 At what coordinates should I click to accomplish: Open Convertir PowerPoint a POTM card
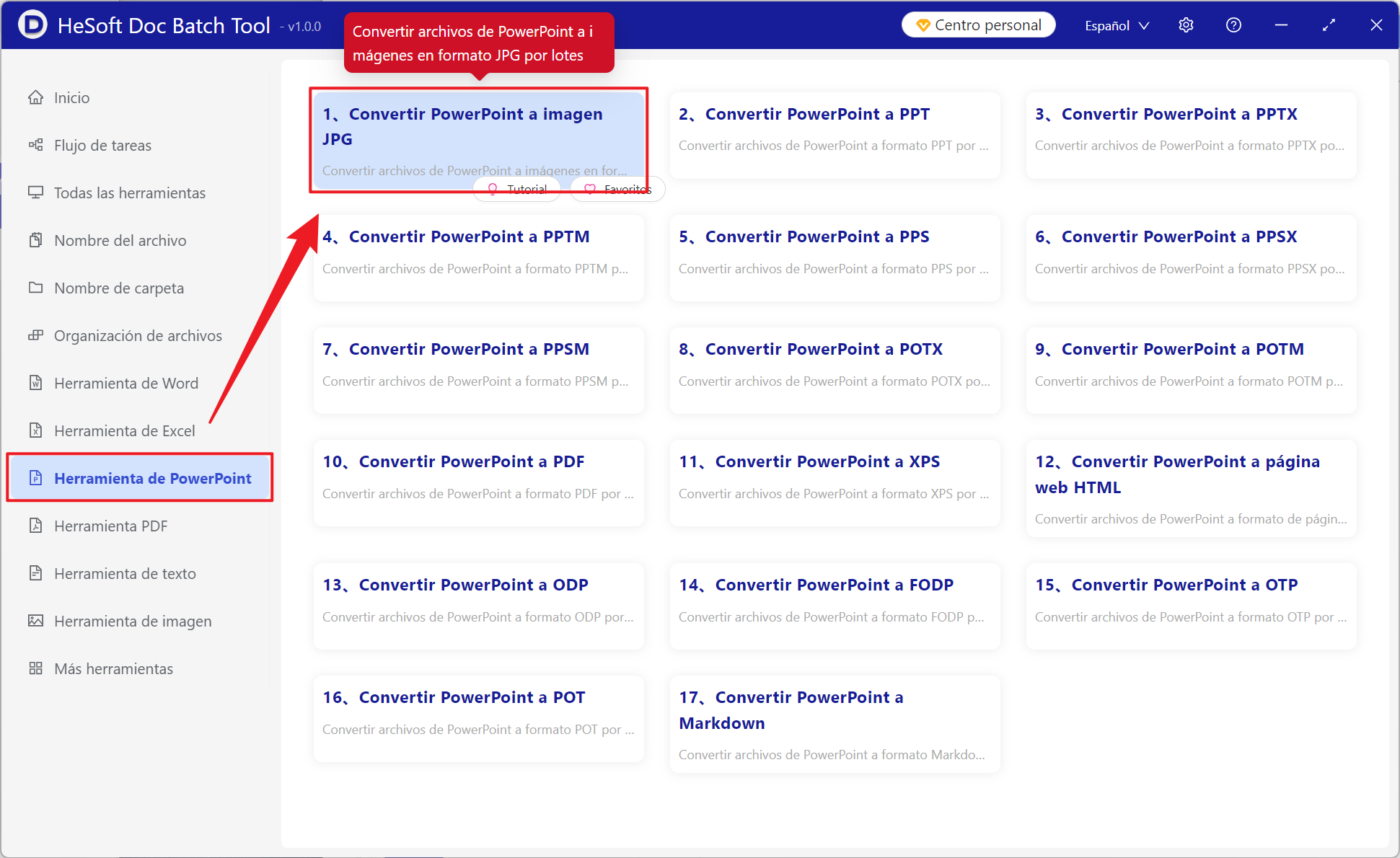pyautogui.click(x=1191, y=370)
